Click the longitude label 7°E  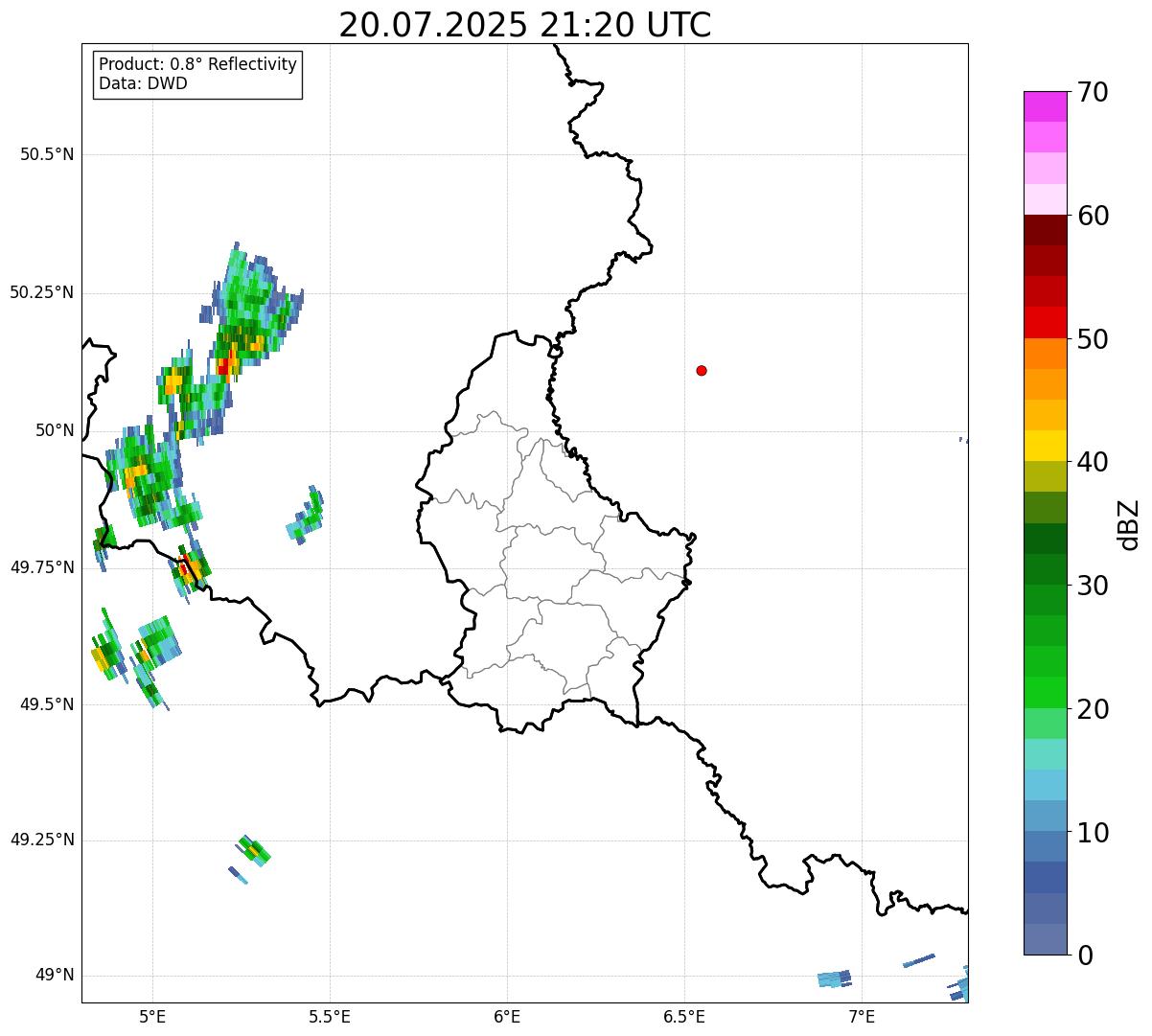pyautogui.click(x=862, y=1016)
